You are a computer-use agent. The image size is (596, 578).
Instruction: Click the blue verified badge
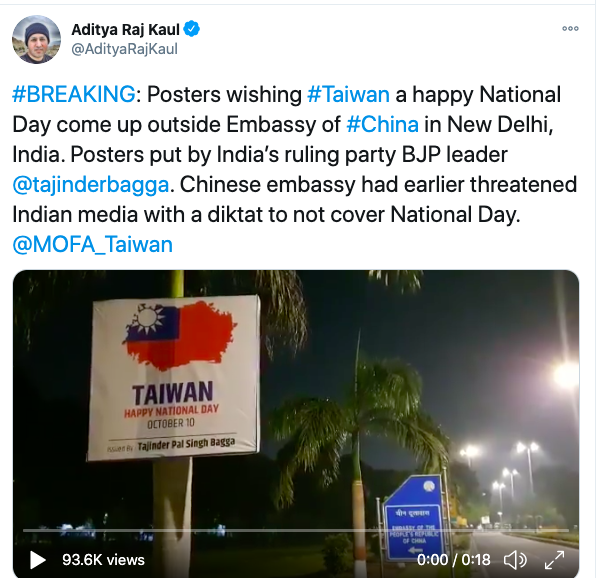click(x=192, y=29)
